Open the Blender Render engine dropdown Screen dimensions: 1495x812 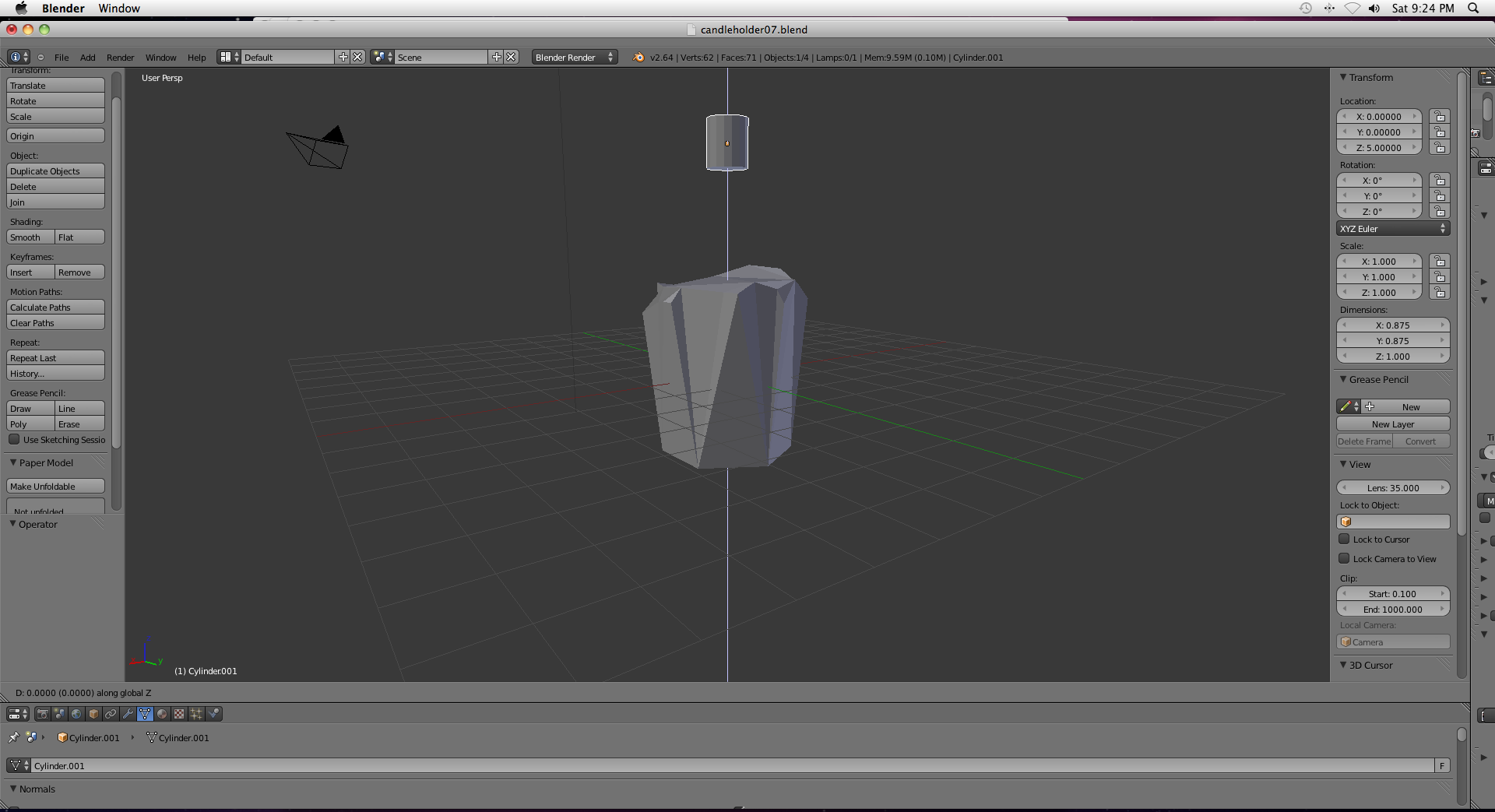tap(575, 57)
